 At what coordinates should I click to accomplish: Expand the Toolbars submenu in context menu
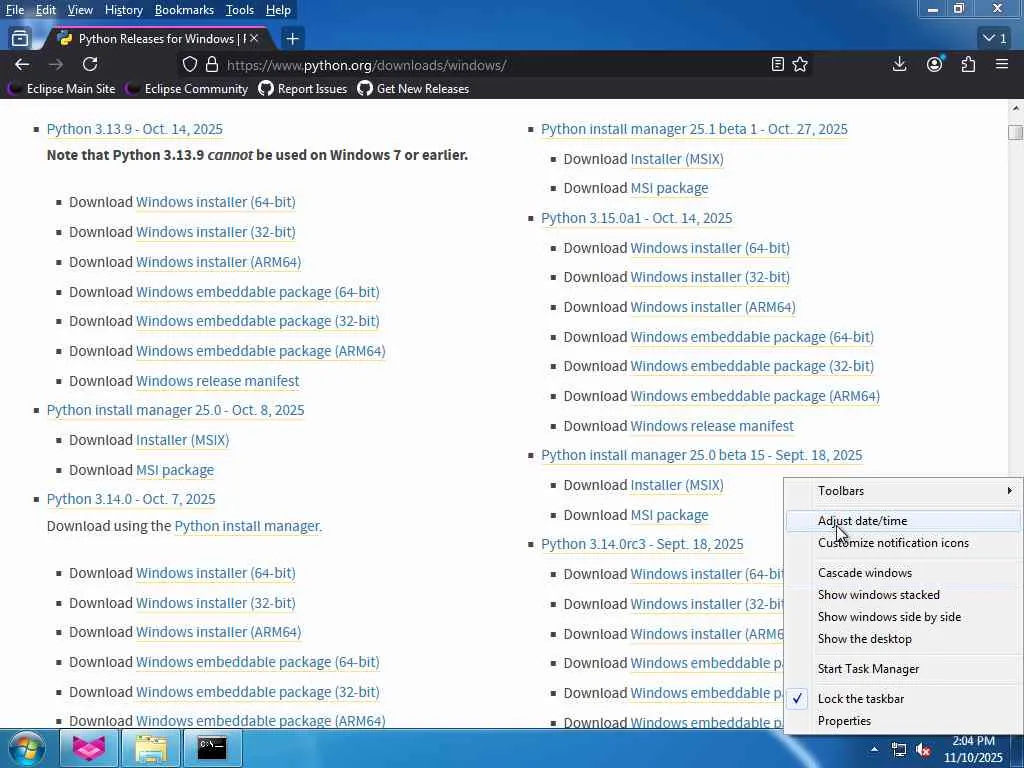pyautogui.click(x=903, y=490)
